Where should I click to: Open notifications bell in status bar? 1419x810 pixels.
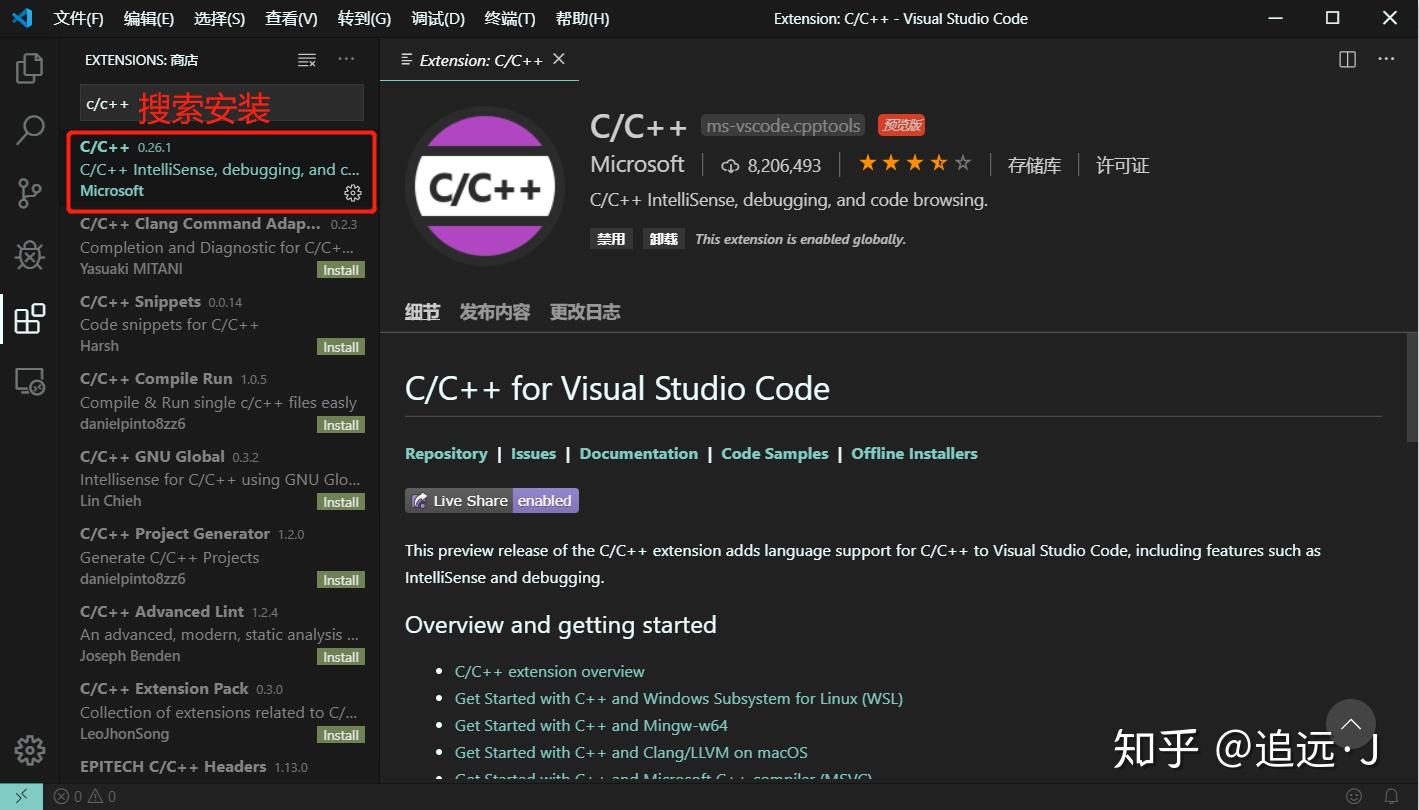[1391, 797]
